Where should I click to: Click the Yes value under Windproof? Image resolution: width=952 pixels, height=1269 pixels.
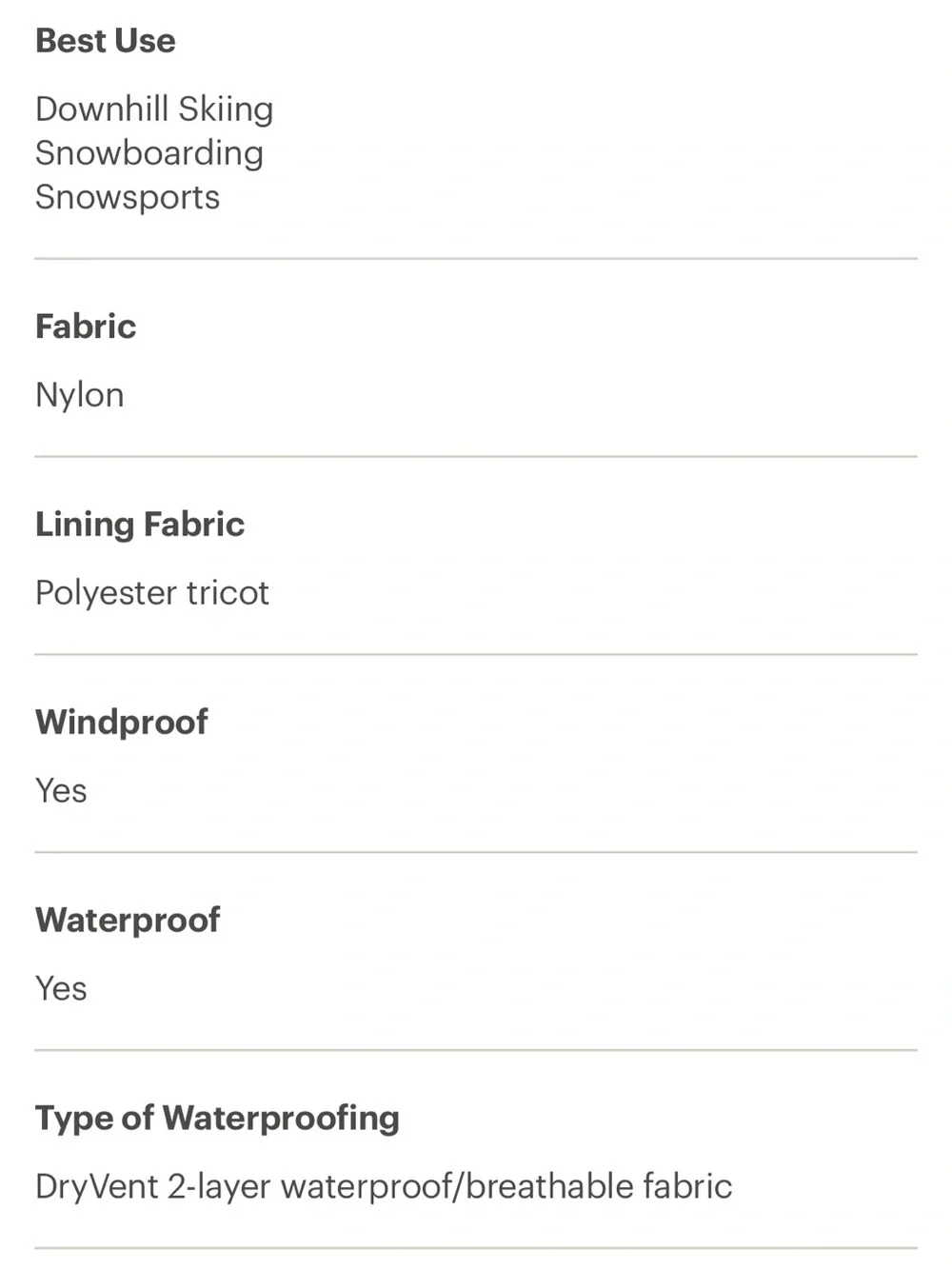(61, 791)
